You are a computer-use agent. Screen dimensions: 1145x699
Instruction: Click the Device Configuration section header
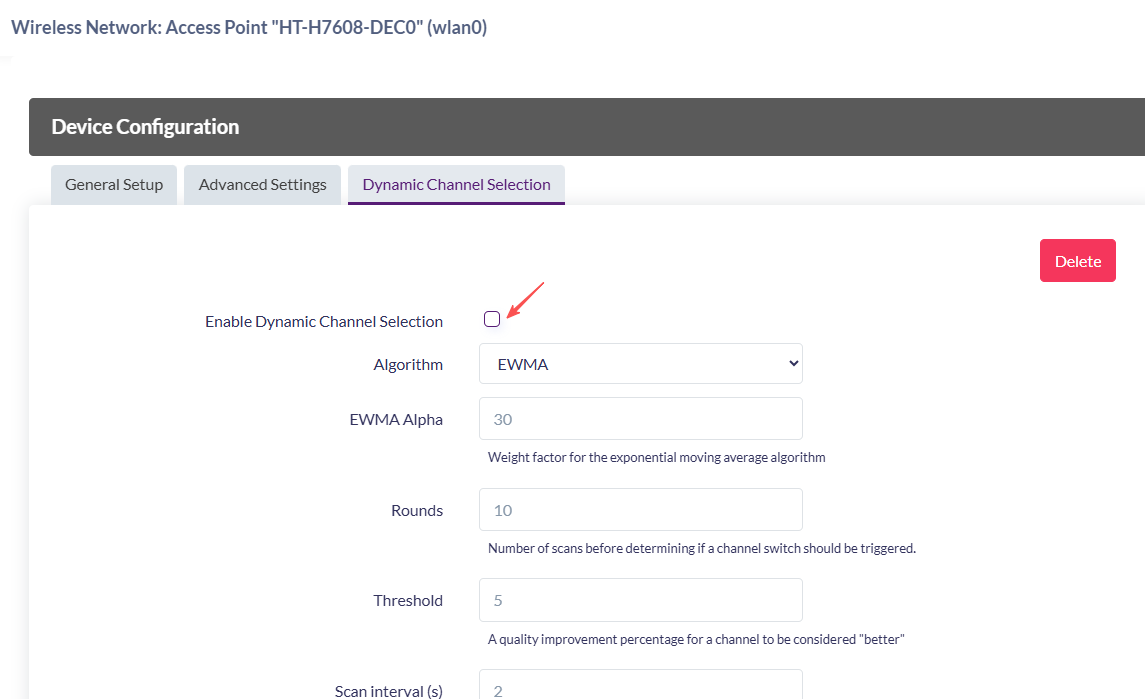pos(145,127)
